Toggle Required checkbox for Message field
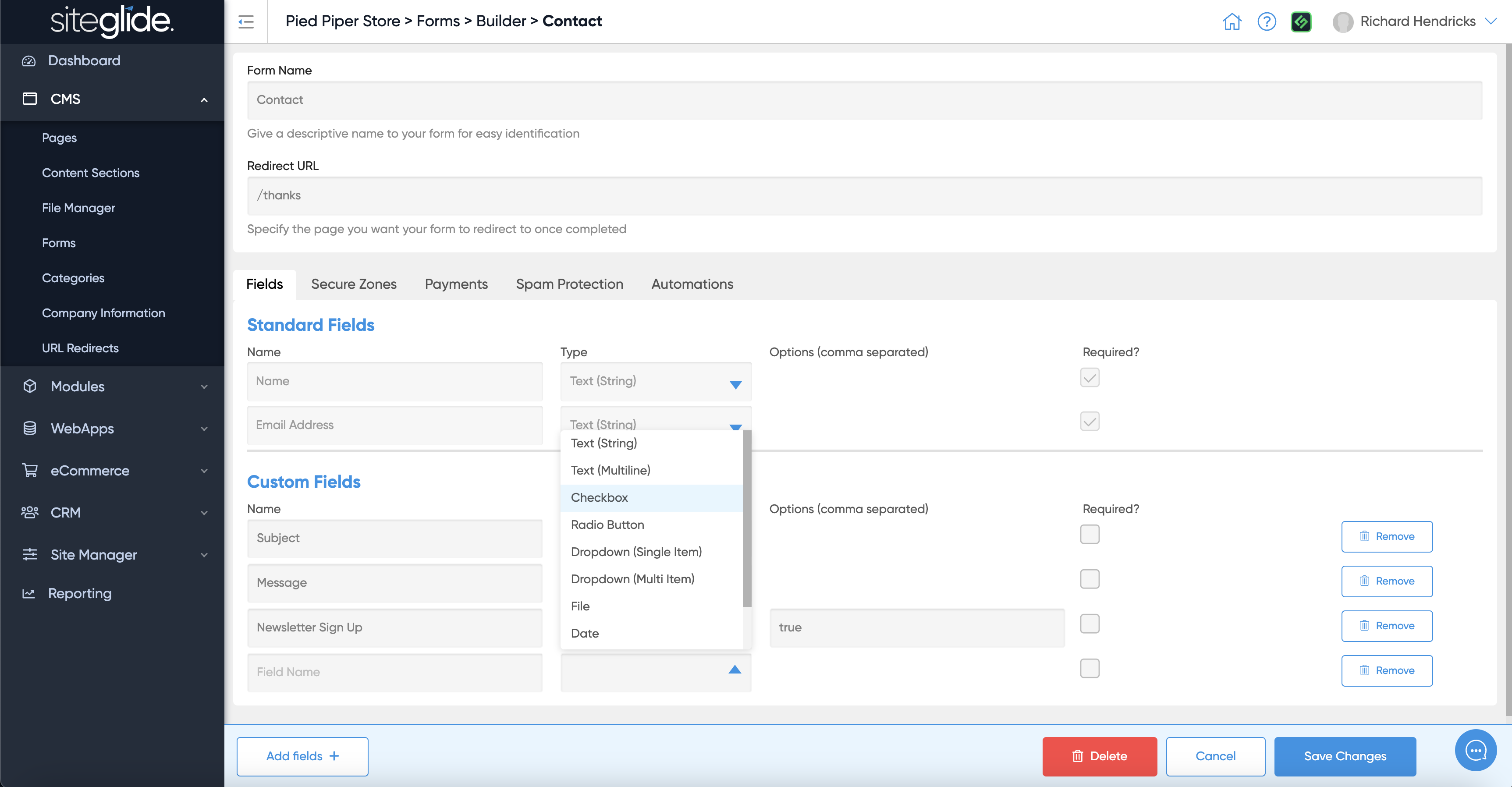 click(1090, 579)
